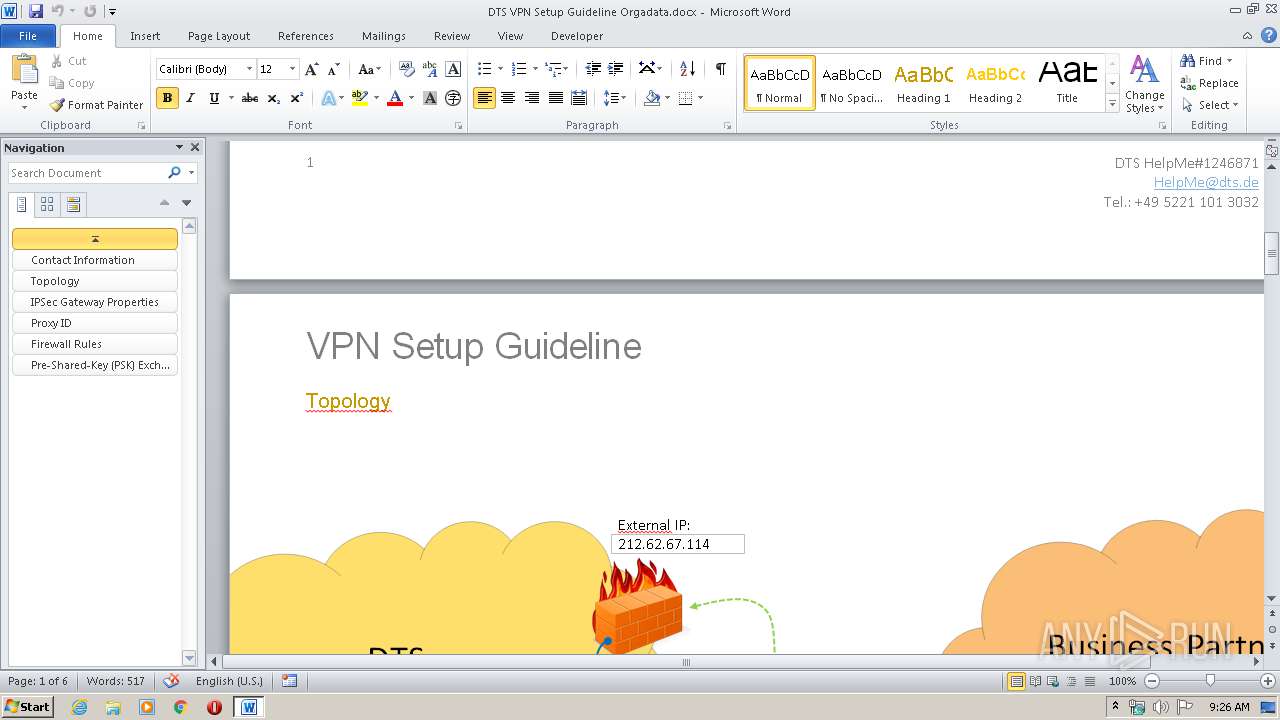The width and height of the screenshot is (1280, 720).
Task: Click the Paste icon
Action: pos(24,70)
